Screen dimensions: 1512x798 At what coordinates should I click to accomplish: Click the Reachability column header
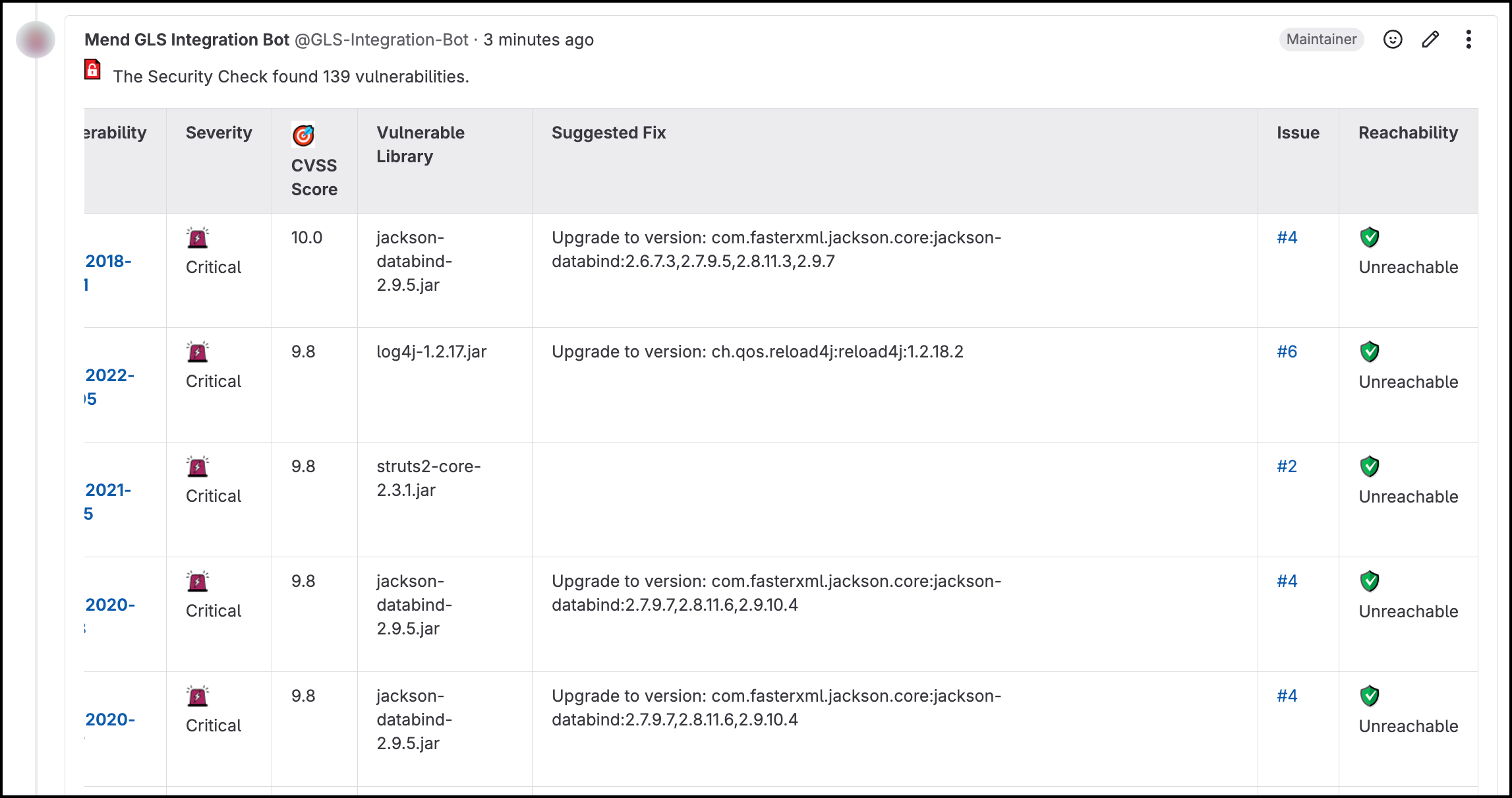click(1408, 133)
